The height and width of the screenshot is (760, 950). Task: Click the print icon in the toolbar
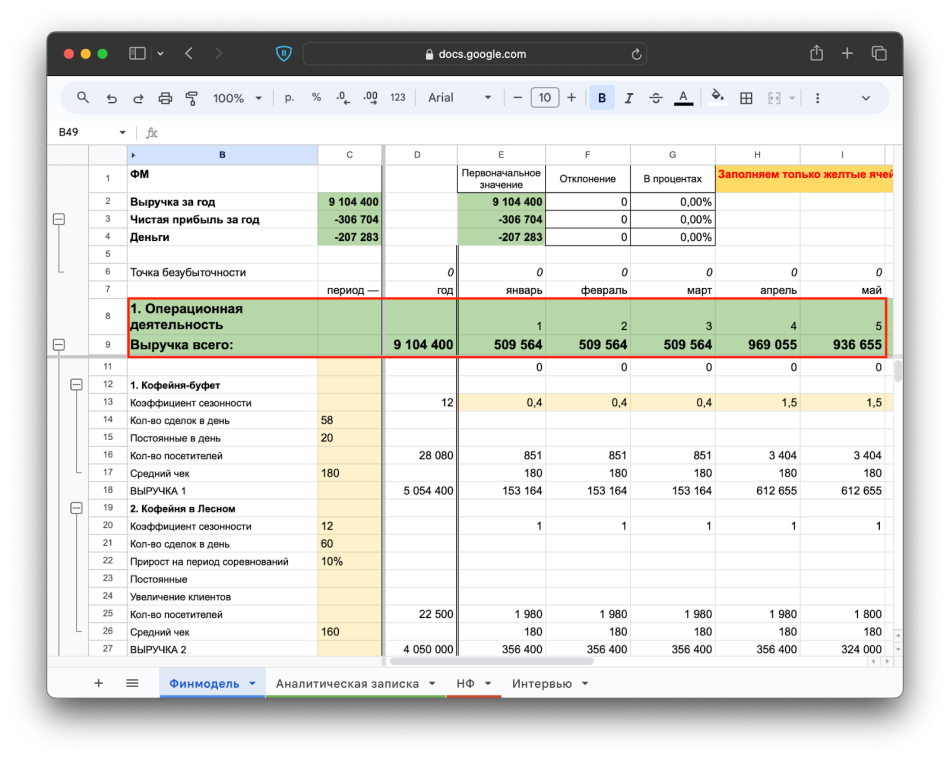(166, 98)
